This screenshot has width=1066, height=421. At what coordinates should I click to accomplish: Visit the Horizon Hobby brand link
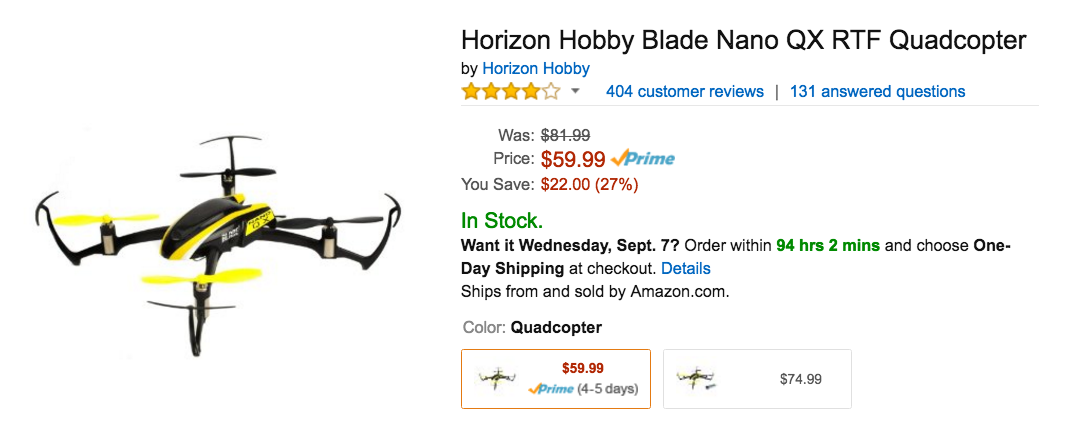[x=535, y=68]
